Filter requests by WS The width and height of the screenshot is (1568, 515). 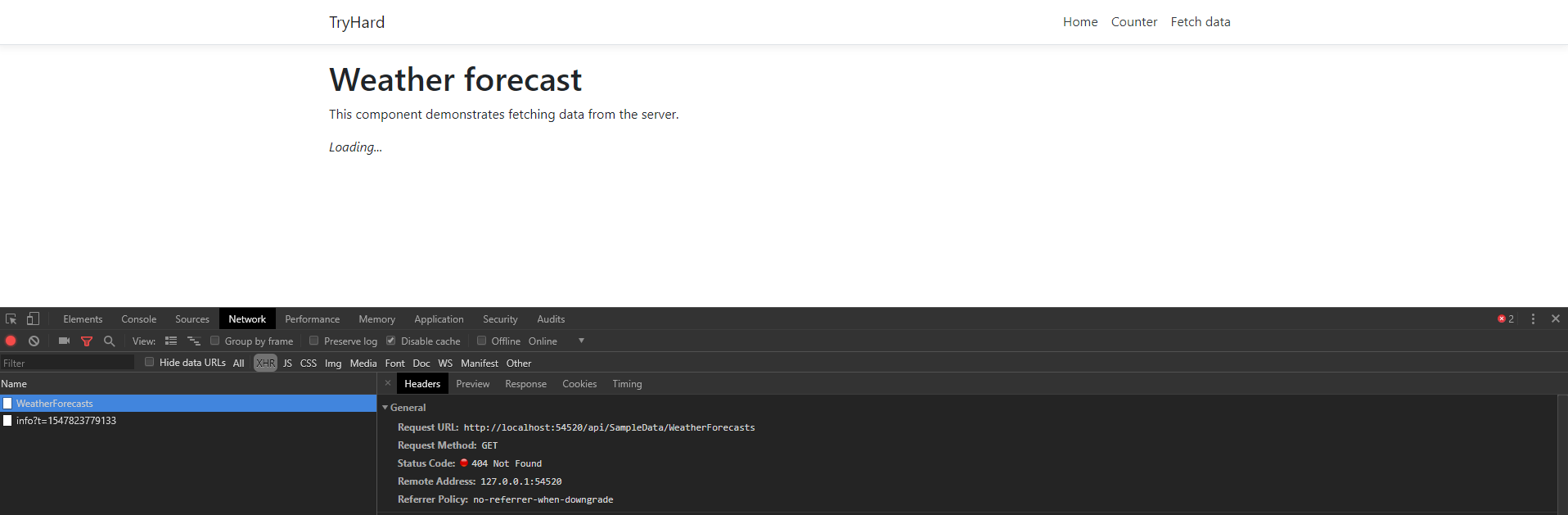445,364
